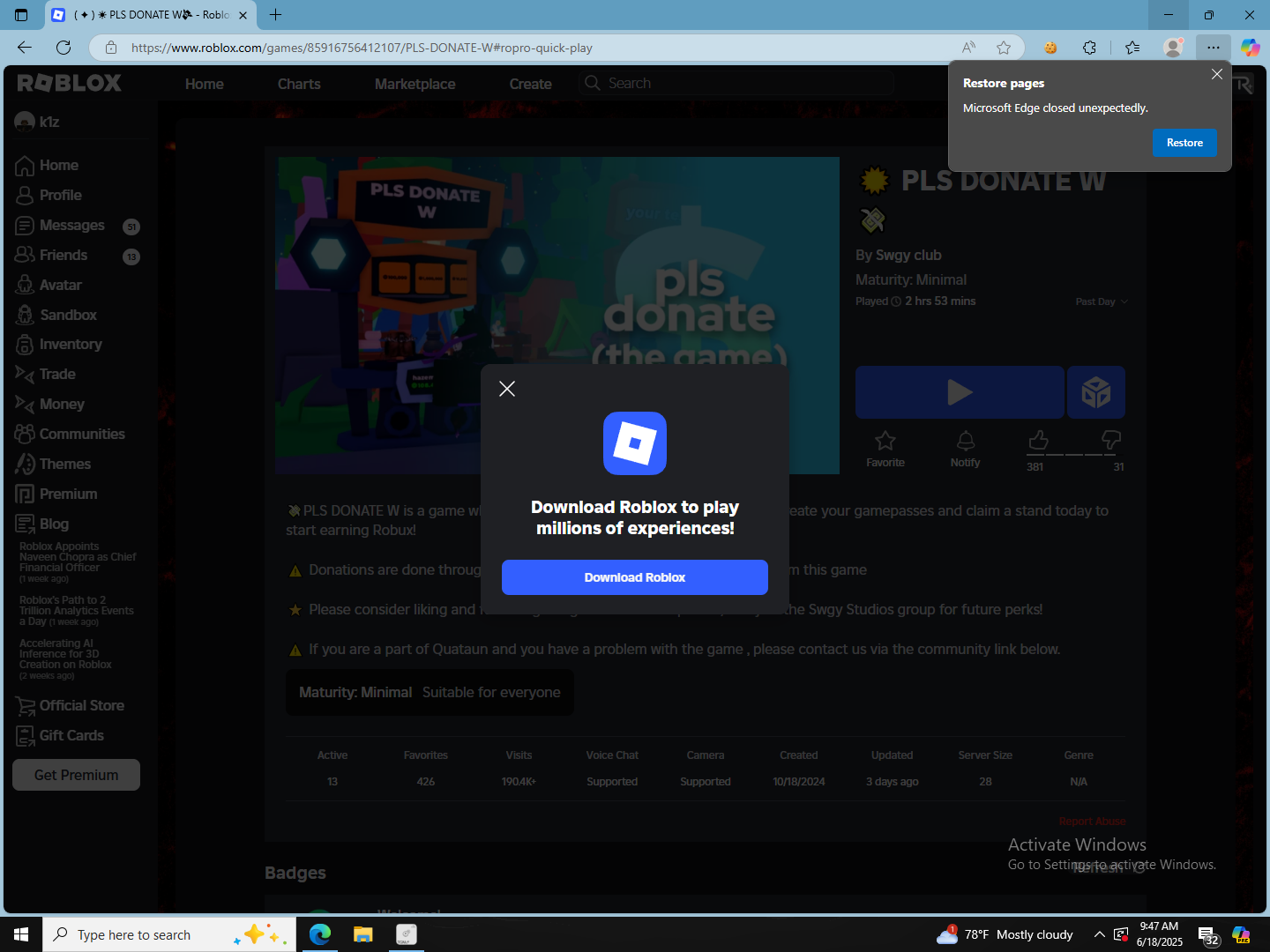Open Inventory from the sidebar
Image resolution: width=1270 pixels, height=952 pixels.
point(59,345)
